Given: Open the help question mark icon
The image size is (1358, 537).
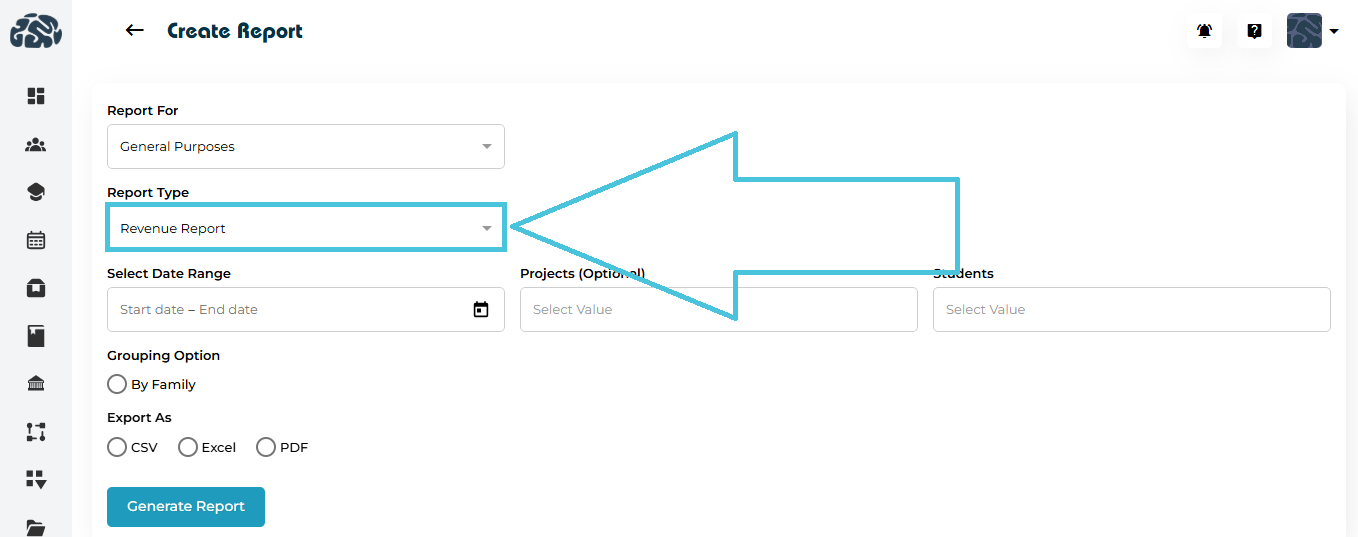Looking at the screenshot, I should 1254,31.
